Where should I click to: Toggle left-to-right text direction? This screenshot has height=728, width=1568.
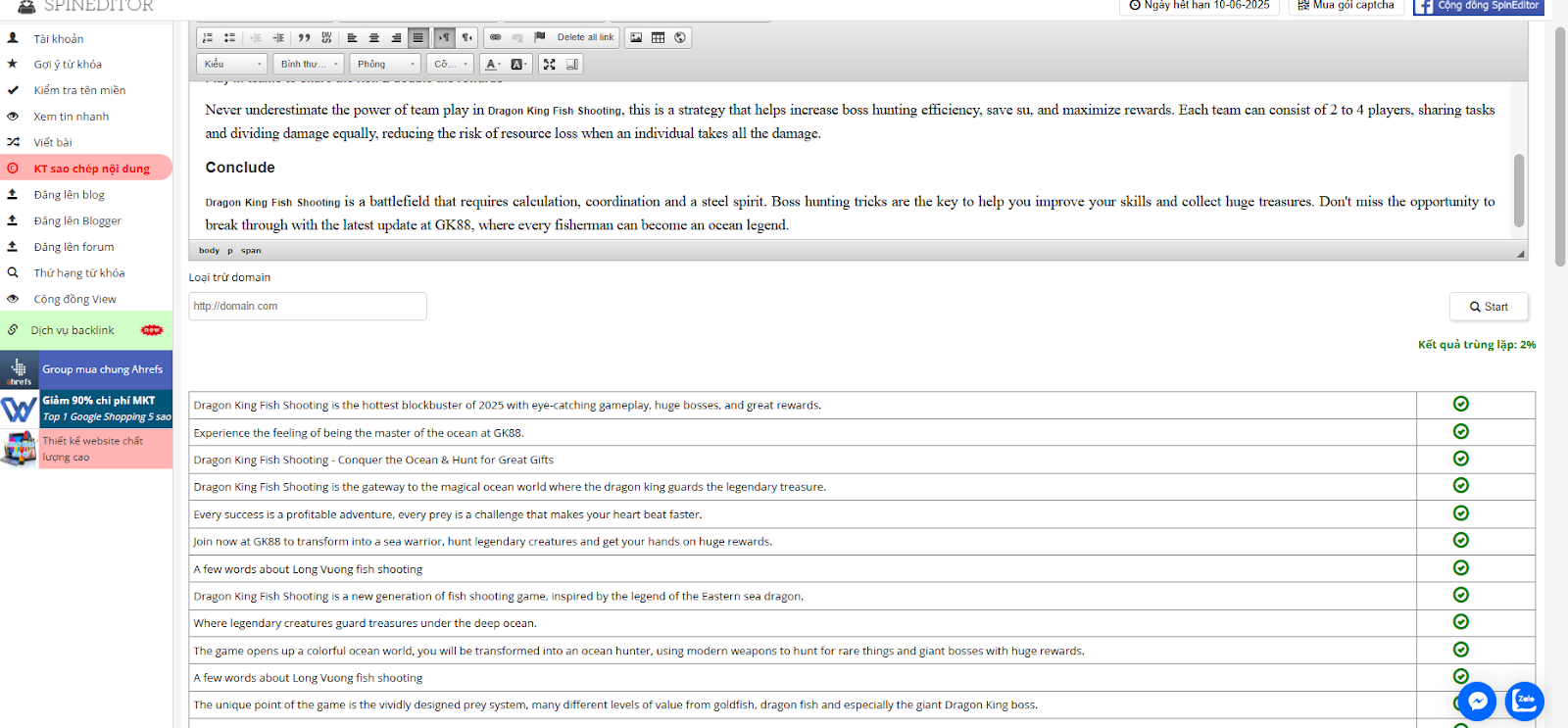[444, 37]
